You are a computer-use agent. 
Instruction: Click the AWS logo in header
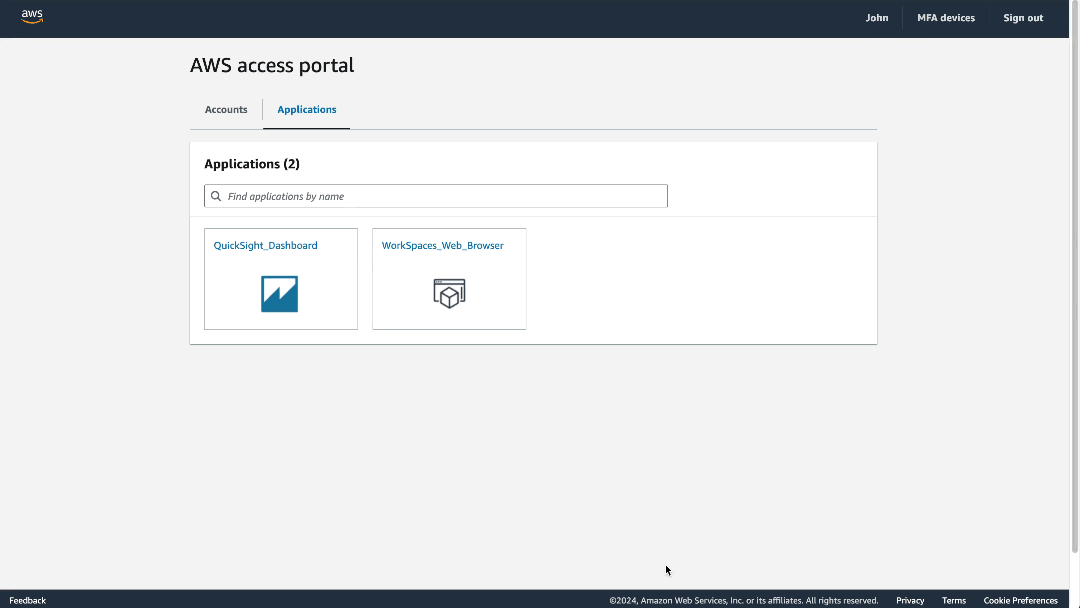point(32,17)
